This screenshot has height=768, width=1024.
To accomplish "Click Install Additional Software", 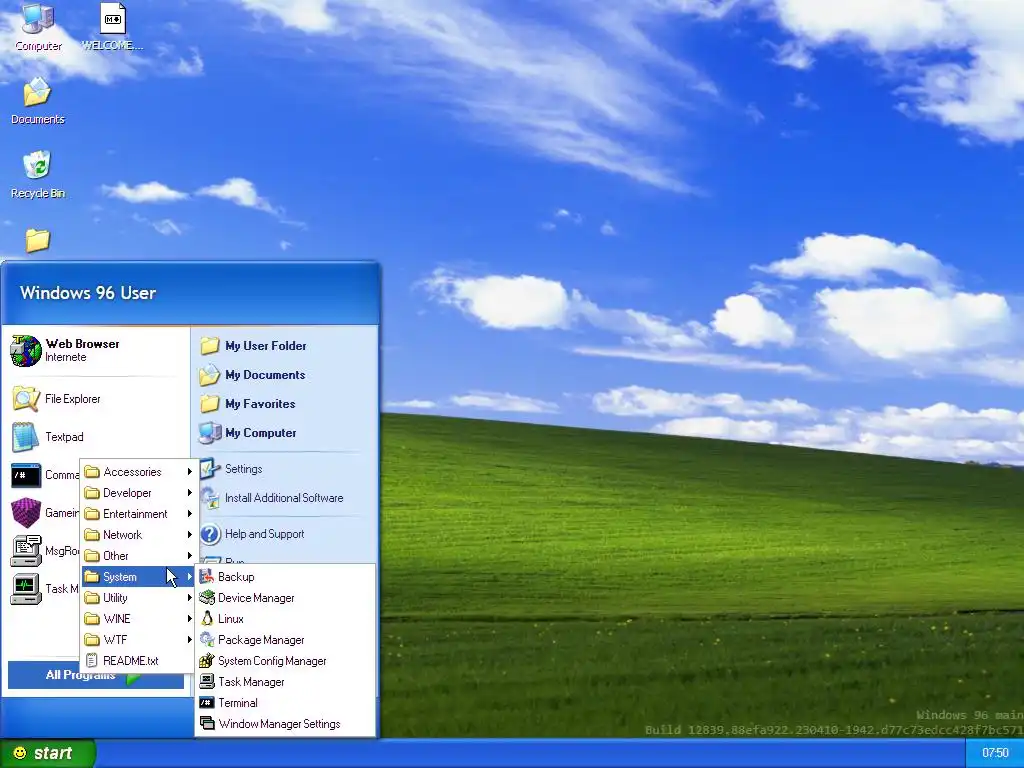I will [285, 498].
